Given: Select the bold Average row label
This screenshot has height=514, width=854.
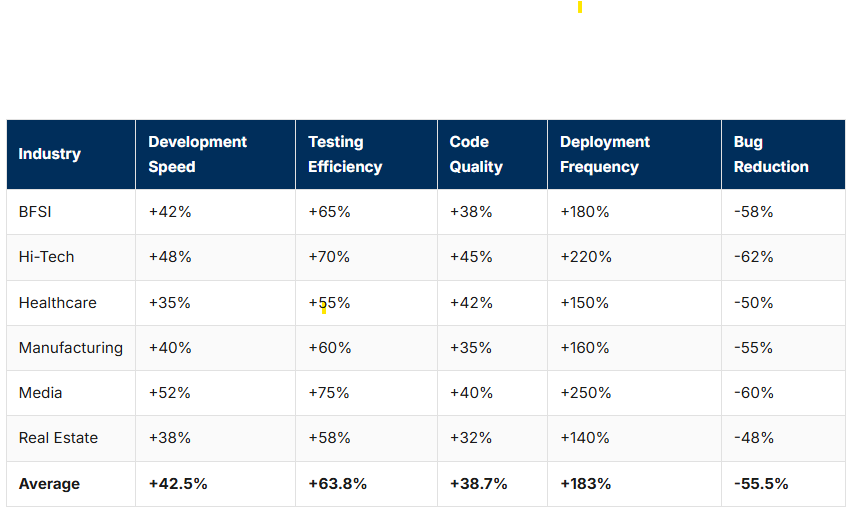Looking at the screenshot, I should pyautogui.click(x=49, y=484).
